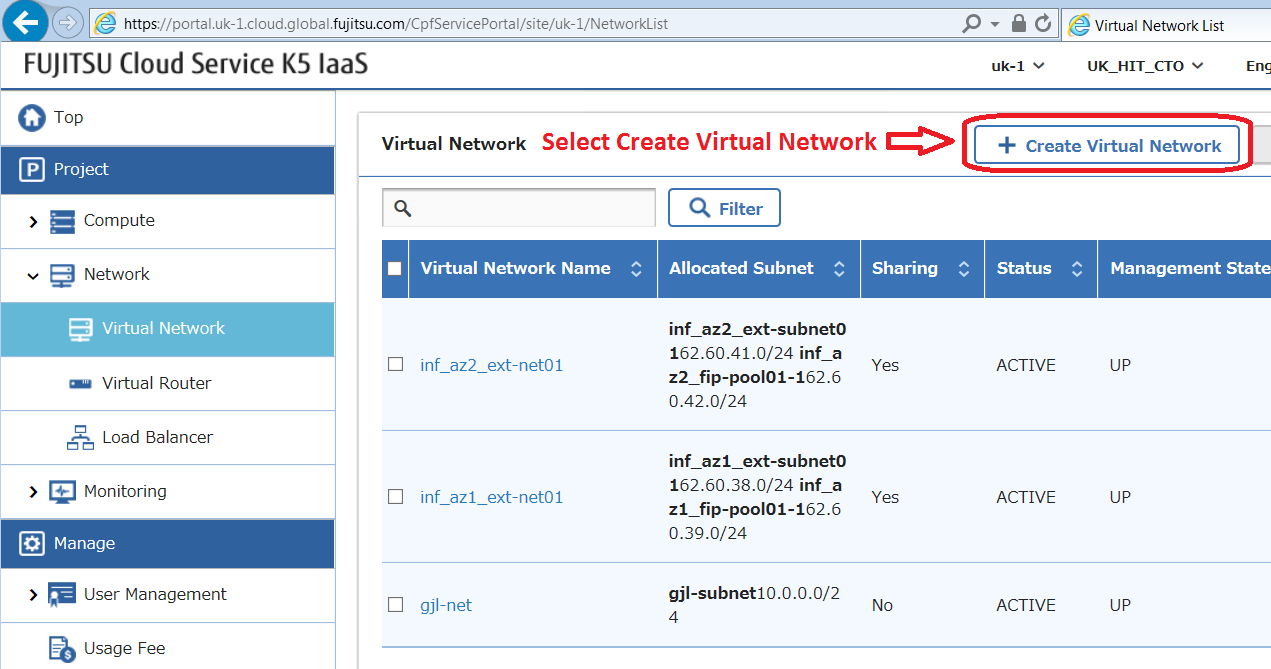Image resolution: width=1271 pixels, height=669 pixels.
Task: Check the box for inf_az1_ext-net01
Action: 395,497
